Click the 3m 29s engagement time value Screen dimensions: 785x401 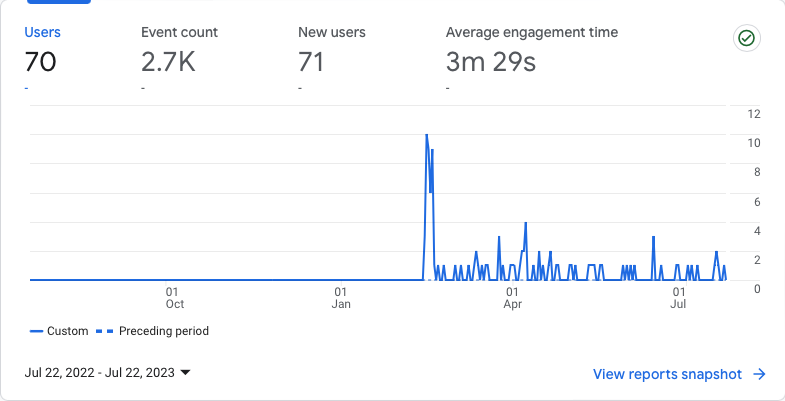490,62
